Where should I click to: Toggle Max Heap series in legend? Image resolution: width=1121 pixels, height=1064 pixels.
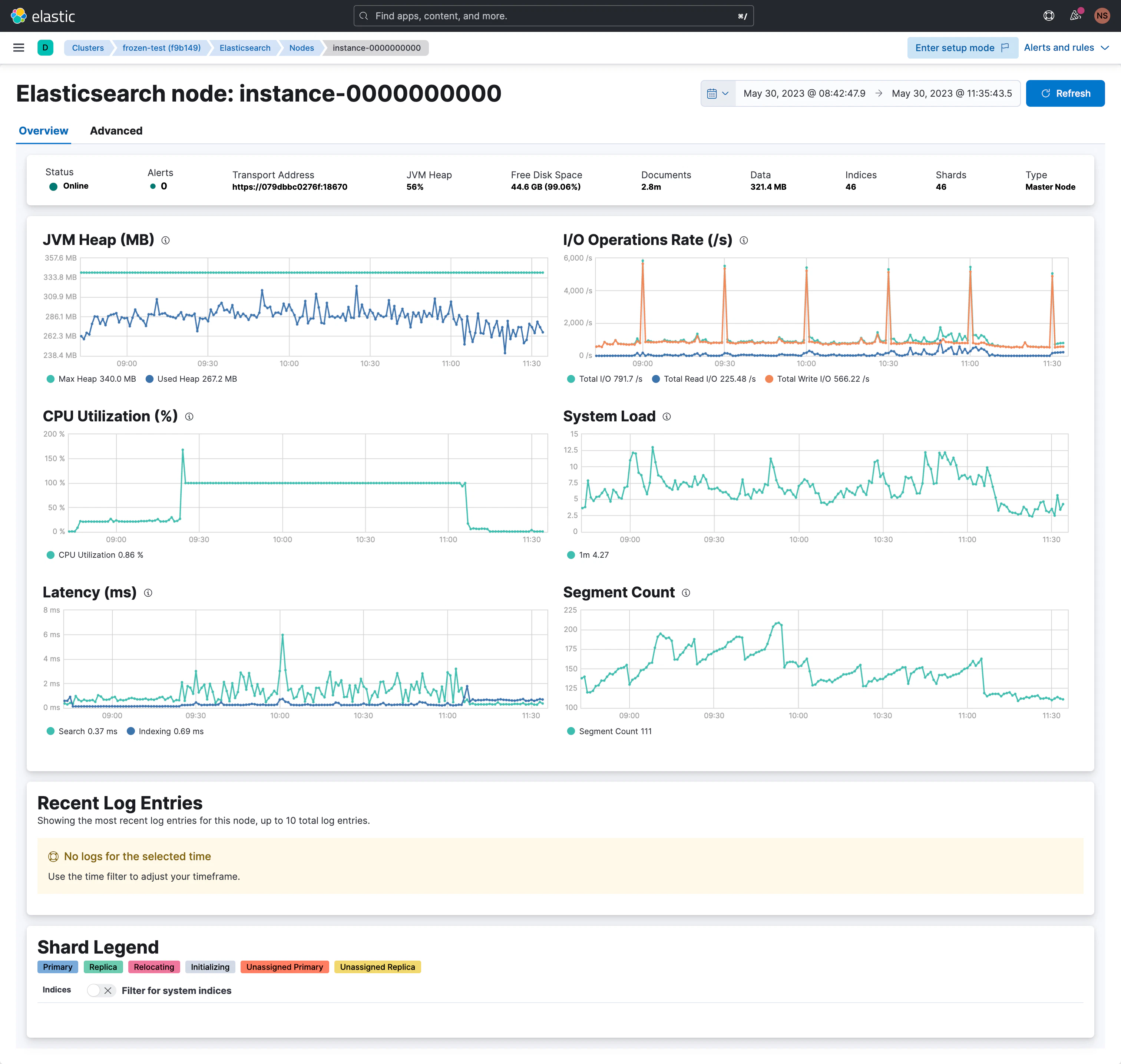click(91, 379)
